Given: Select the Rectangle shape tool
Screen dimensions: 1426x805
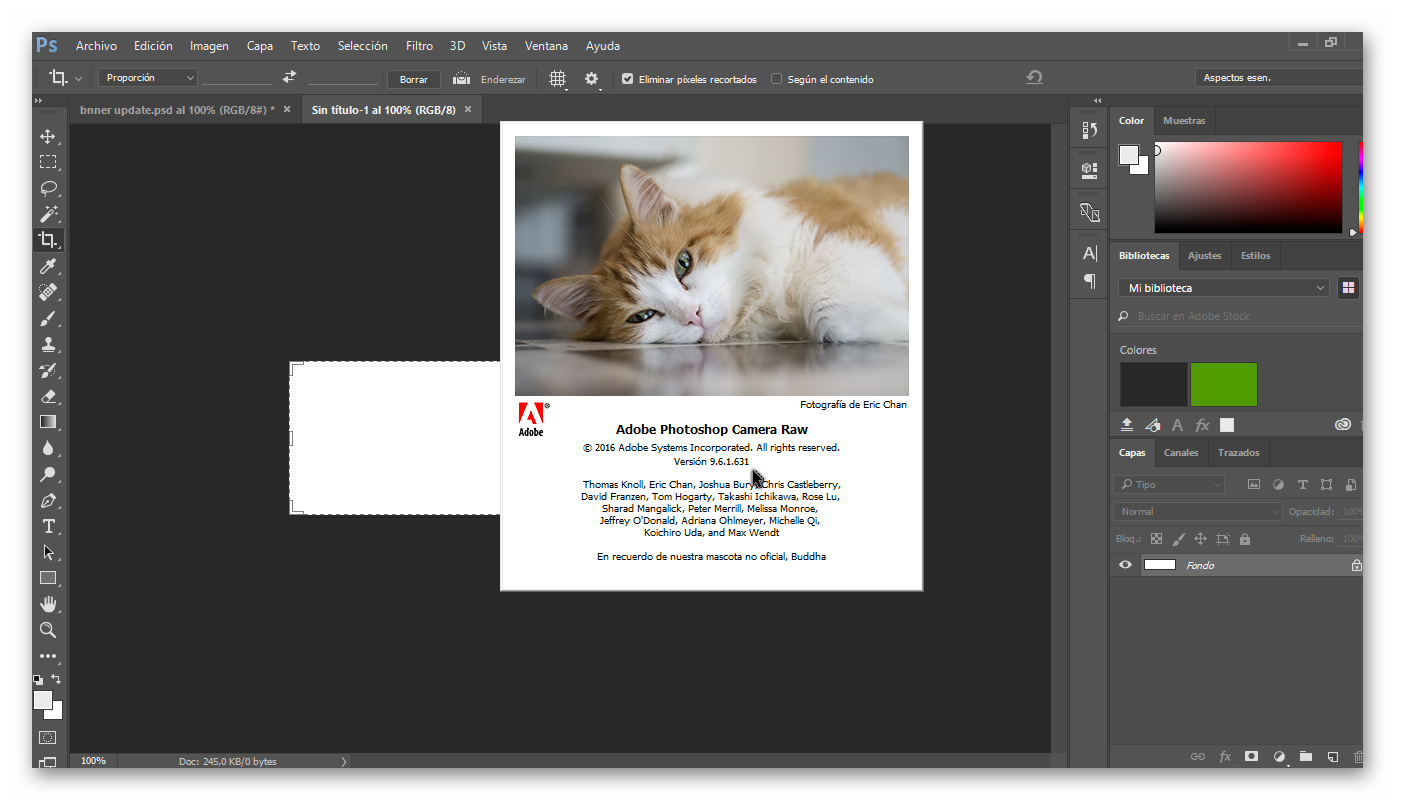Looking at the screenshot, I should (48, 578).
